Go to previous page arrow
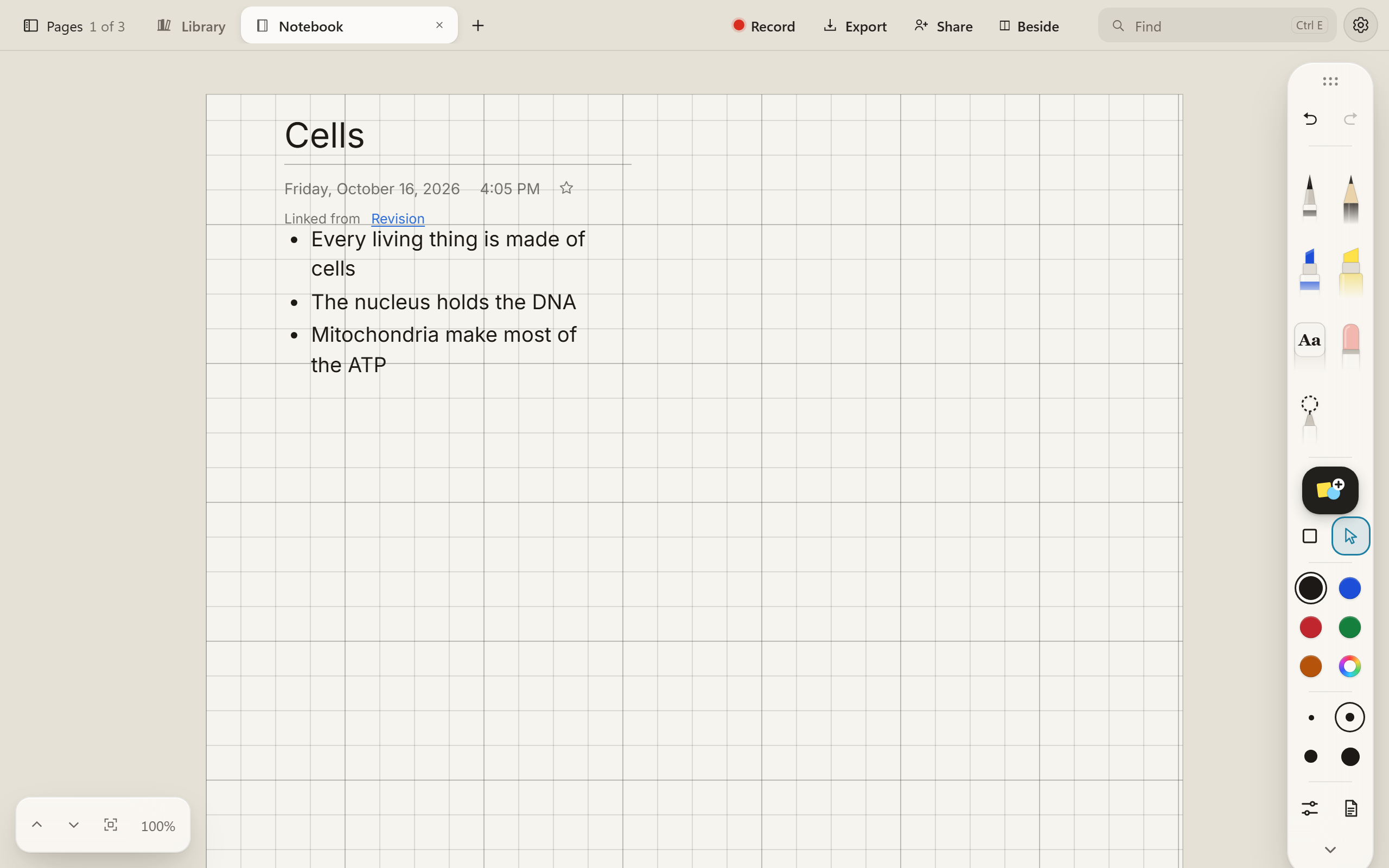Viewport: 1389px width, 868px height. click(x=37, y=825)
